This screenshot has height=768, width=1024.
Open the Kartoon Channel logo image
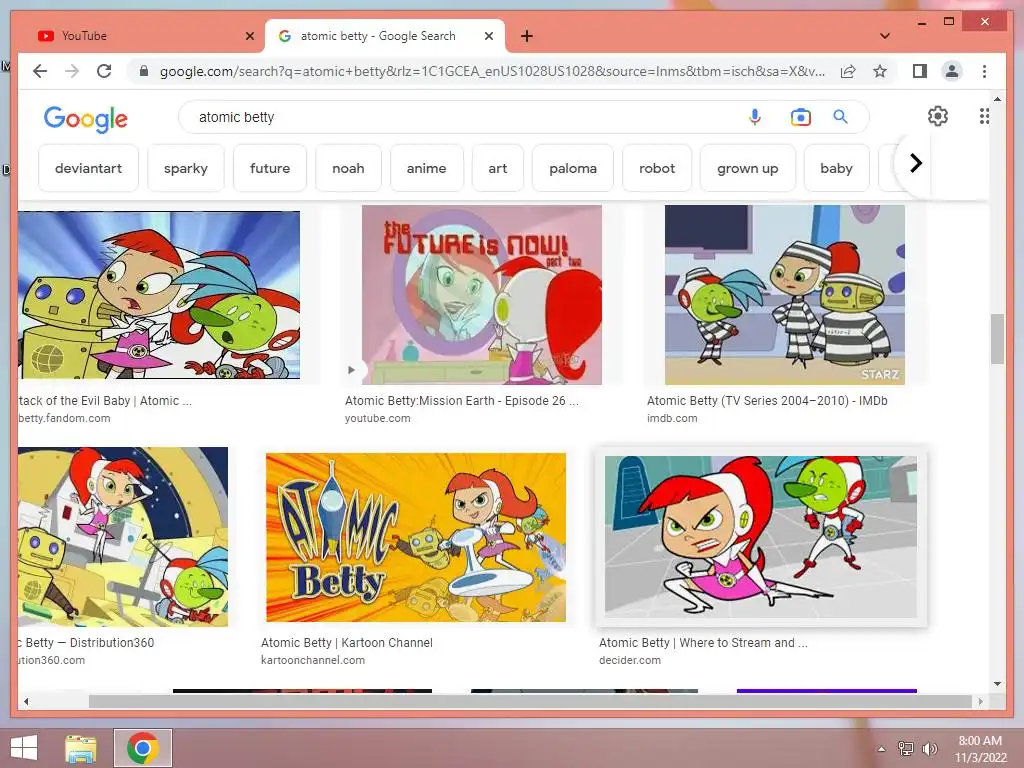[x=415, y=537]
